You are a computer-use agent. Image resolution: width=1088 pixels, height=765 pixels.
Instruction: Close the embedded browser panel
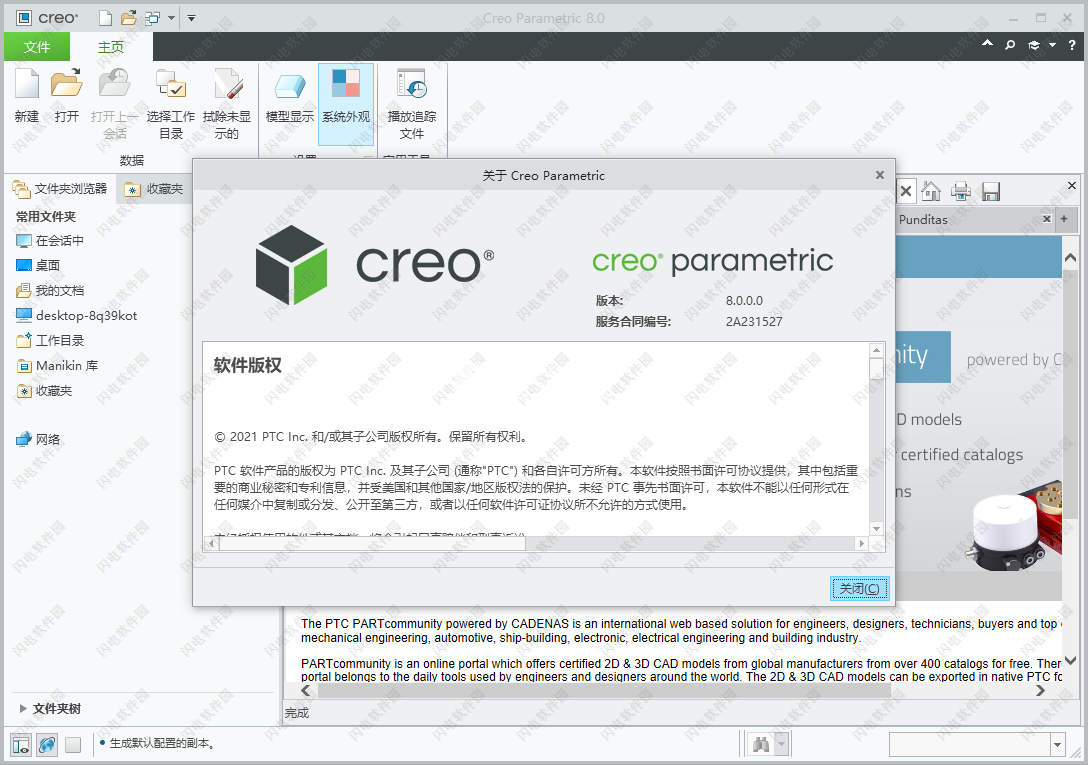click(1072, 185)
